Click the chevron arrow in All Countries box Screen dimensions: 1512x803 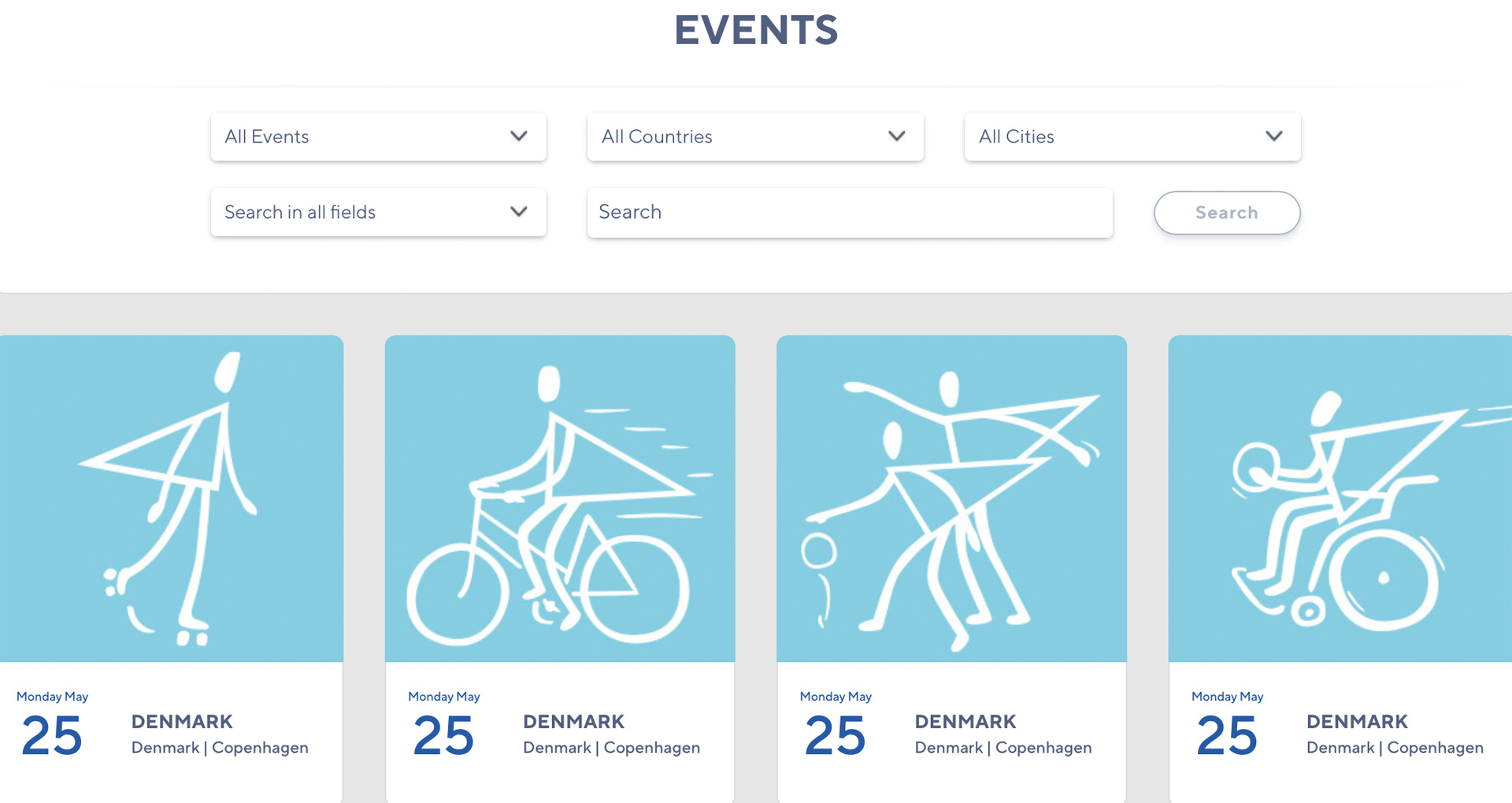tap(896, 136)
